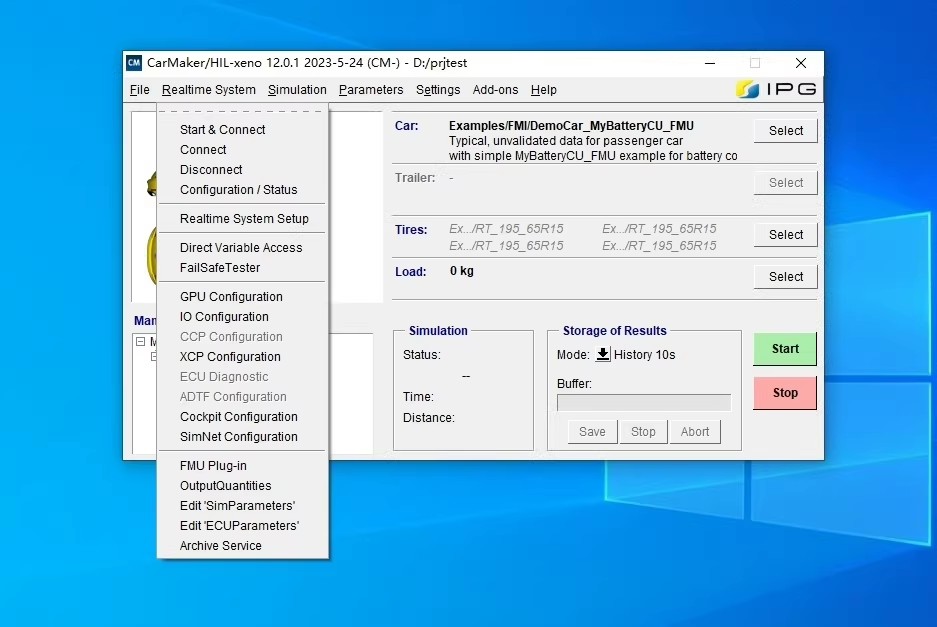Click the Buffer progress bar

tap(644, 402)
